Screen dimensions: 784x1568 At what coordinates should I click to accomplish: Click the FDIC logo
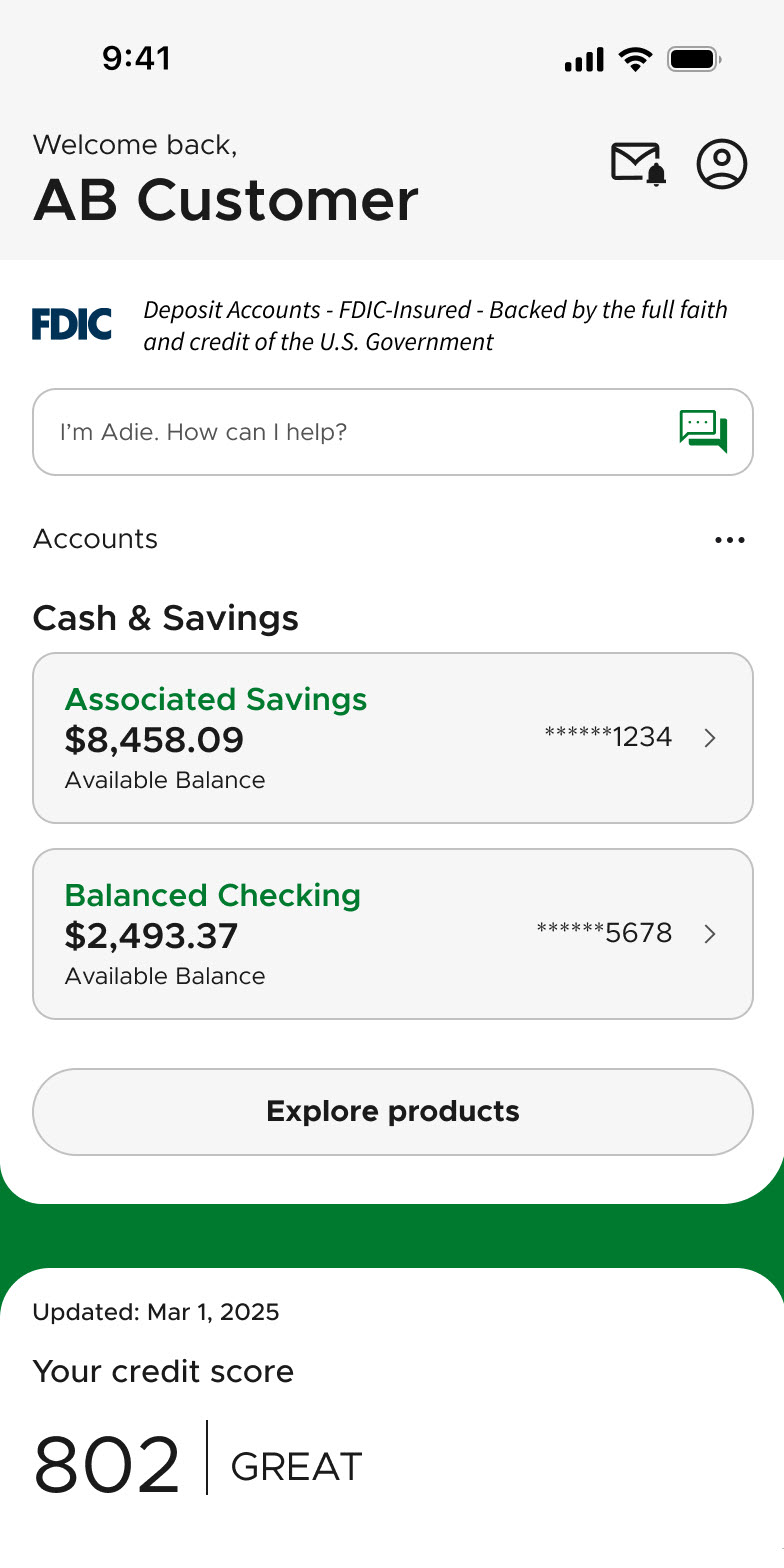(72, 325)
